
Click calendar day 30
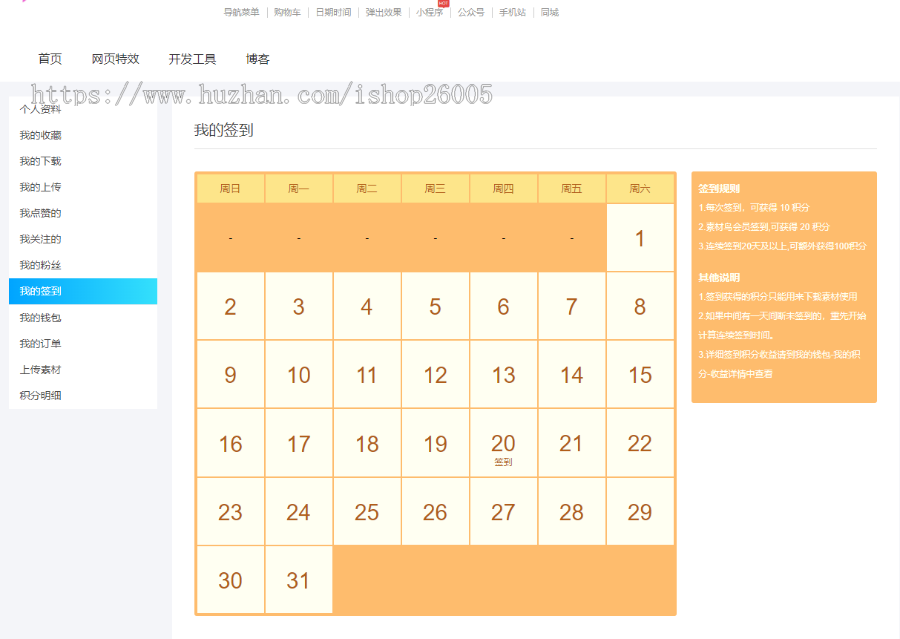230,580
